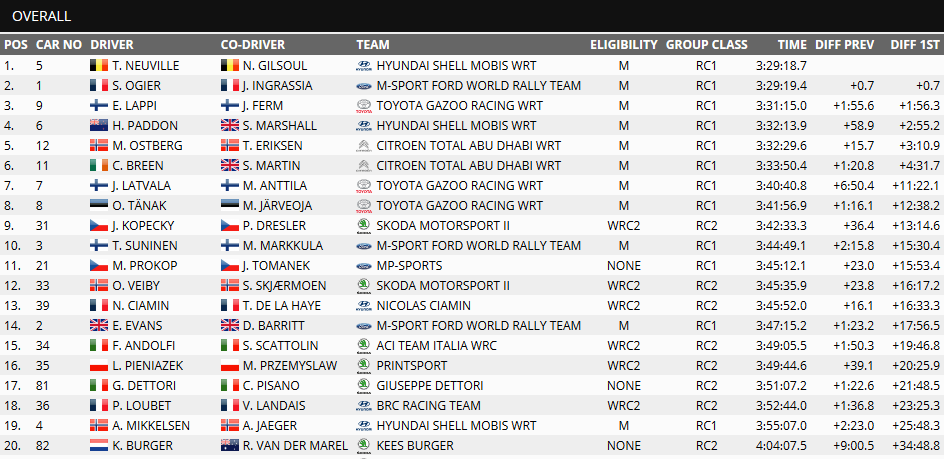944x459 pixels.
Task: Click the GROUP CLASS column header
Action: (x=707, y=45)
